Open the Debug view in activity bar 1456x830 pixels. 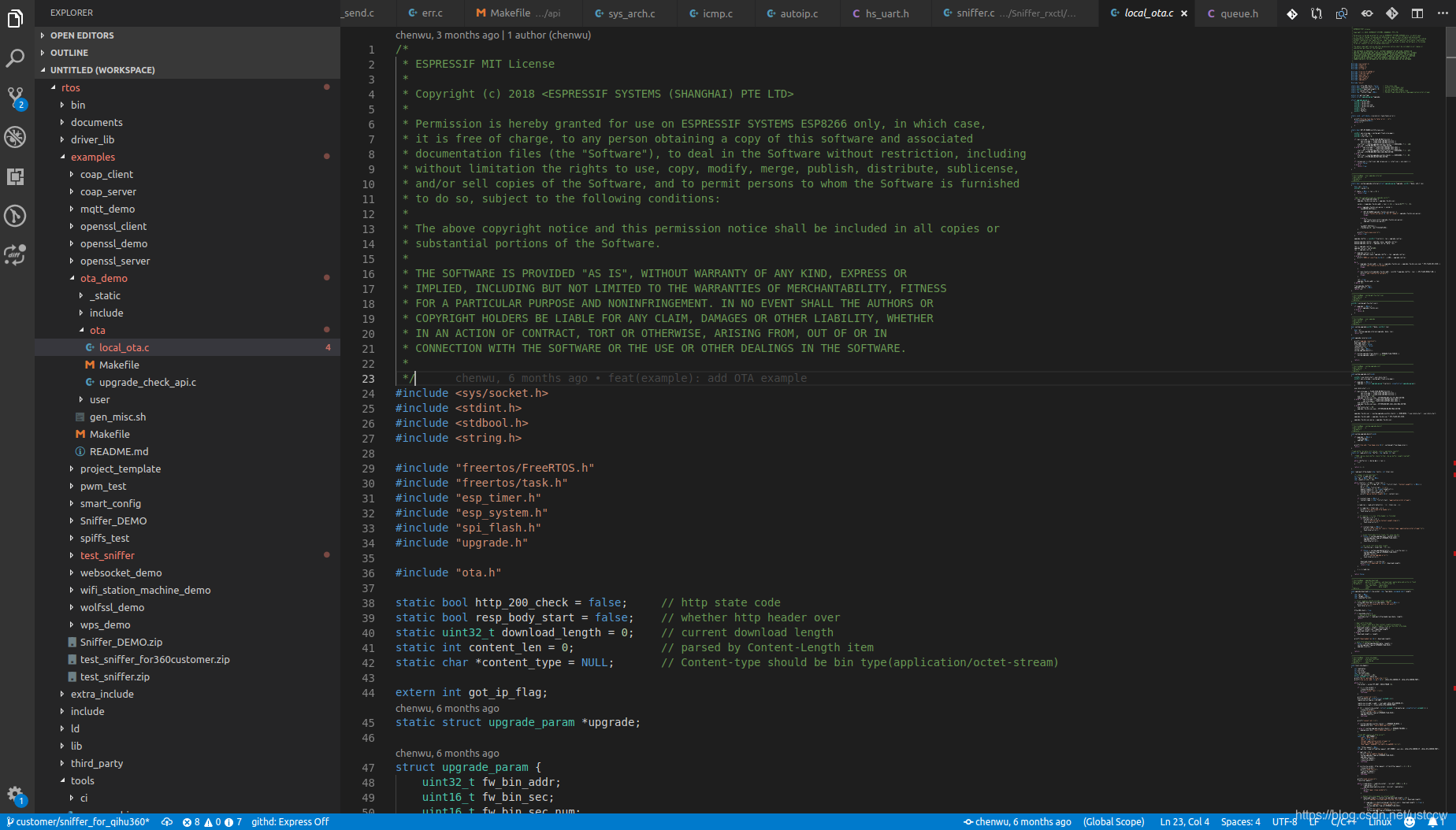(16, 137)
